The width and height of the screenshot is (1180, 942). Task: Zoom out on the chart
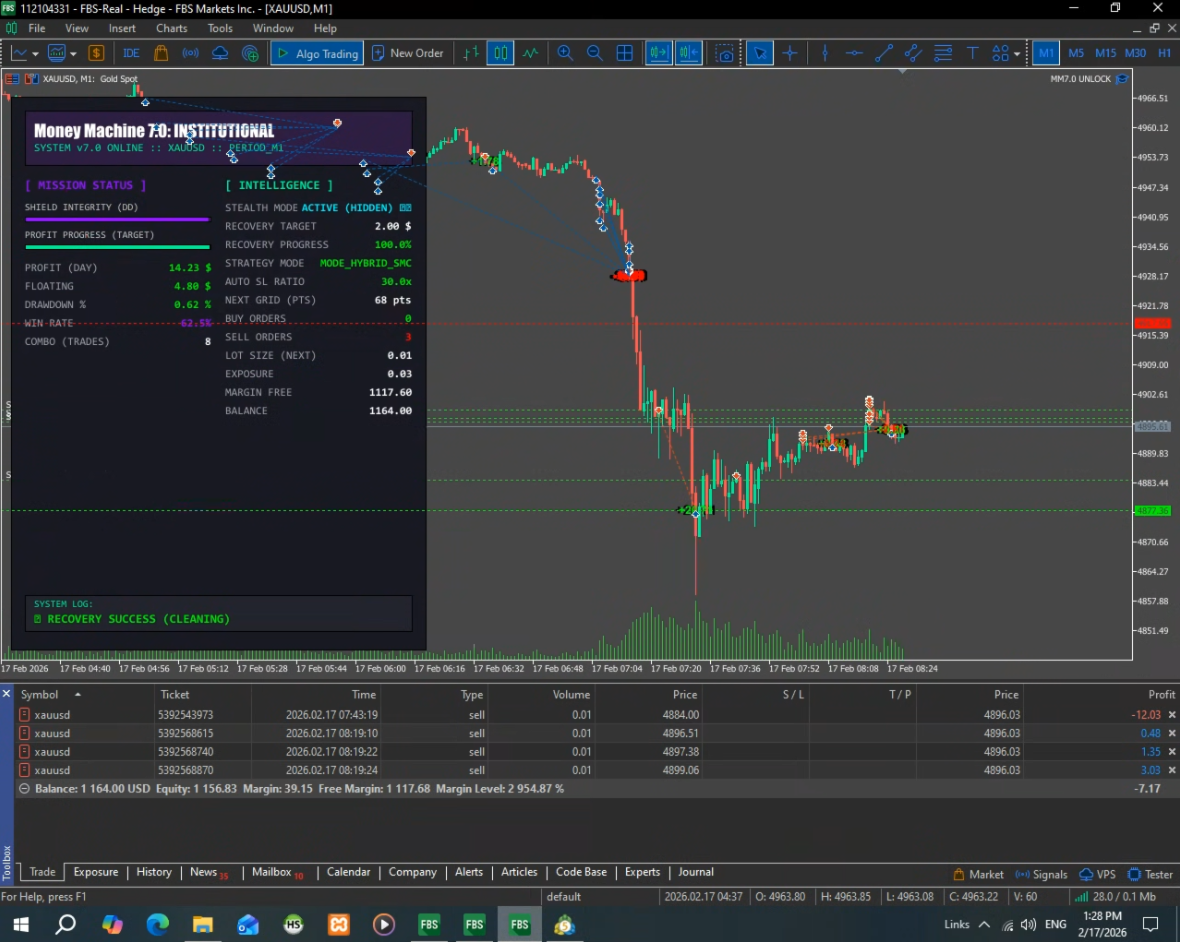point(595,53)
